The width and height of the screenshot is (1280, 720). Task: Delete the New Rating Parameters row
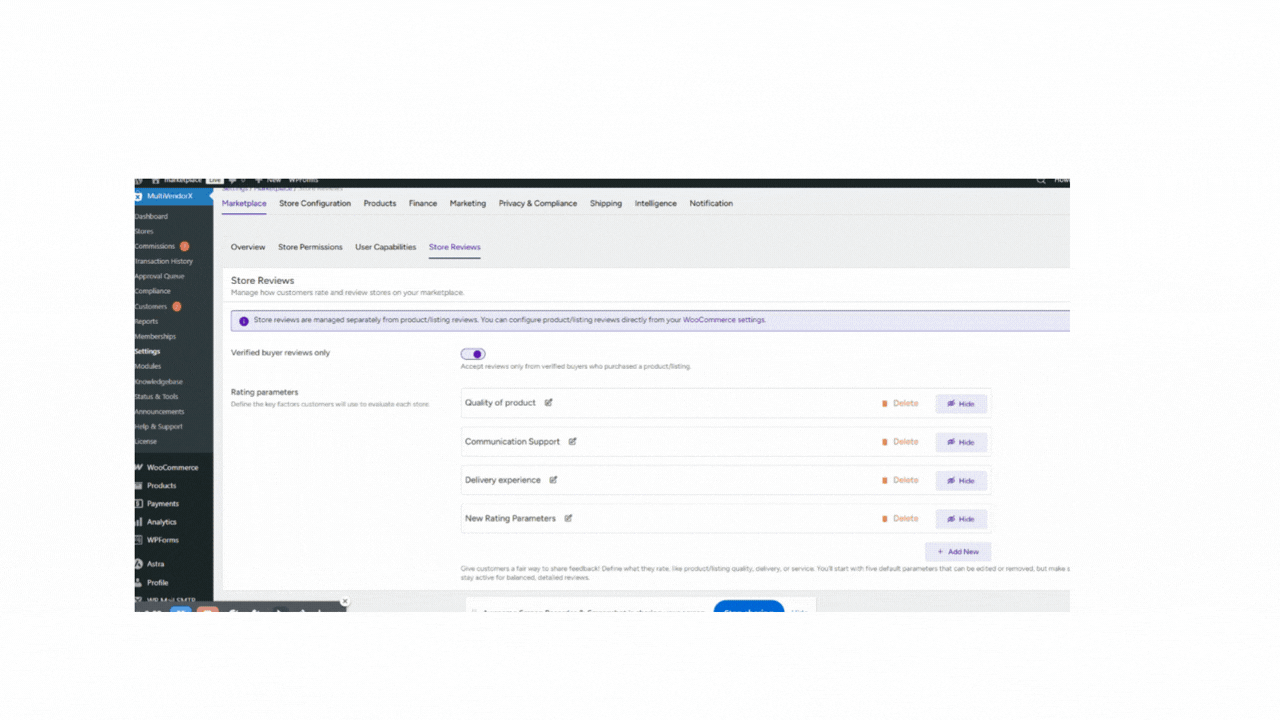(900, 519)
